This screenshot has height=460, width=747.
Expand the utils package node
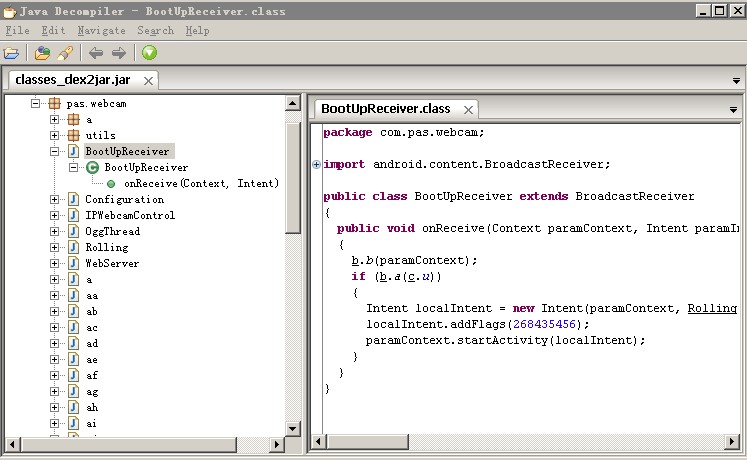[55, 135]
